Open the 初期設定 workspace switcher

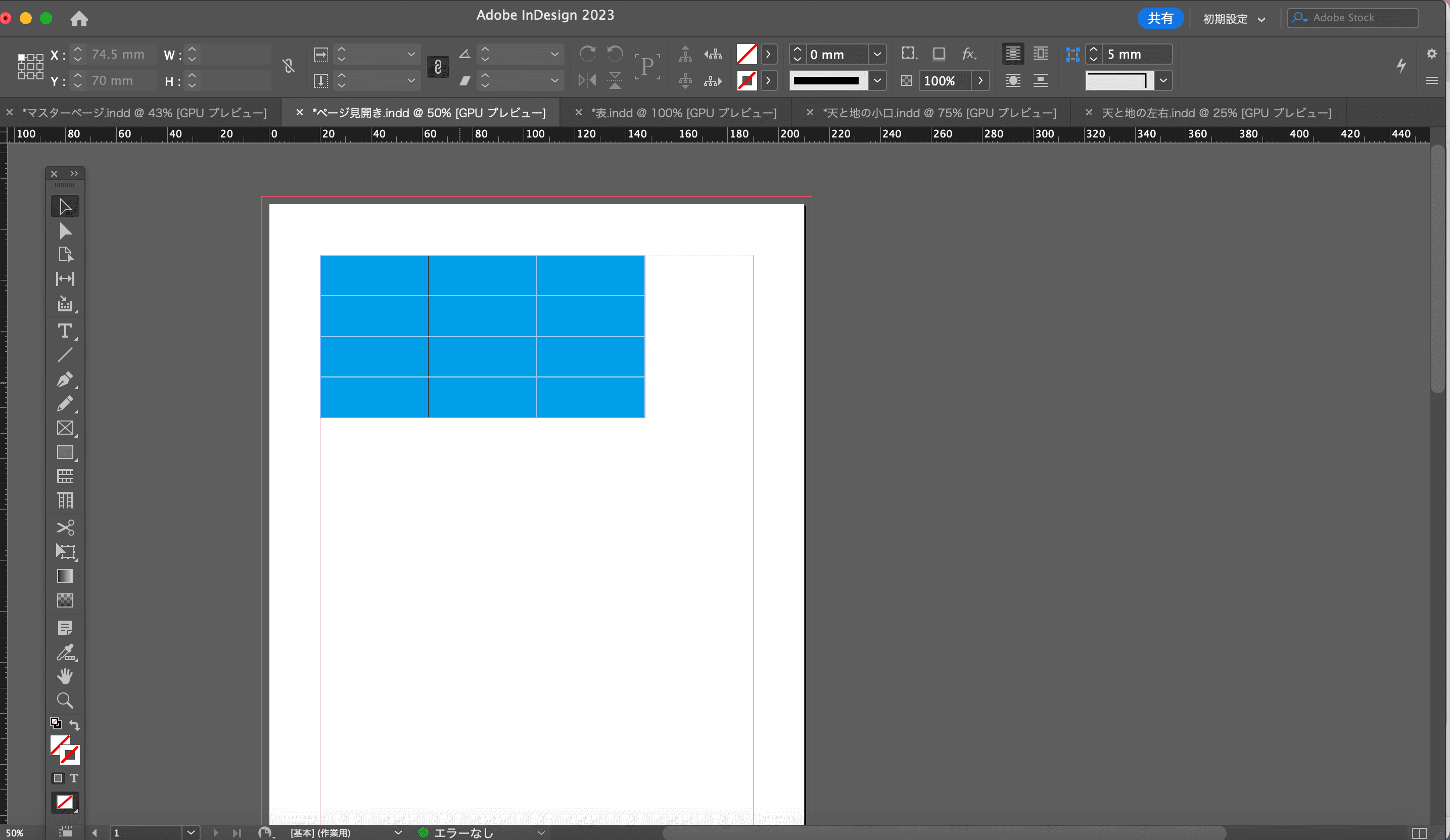[x=1234, y=19]
